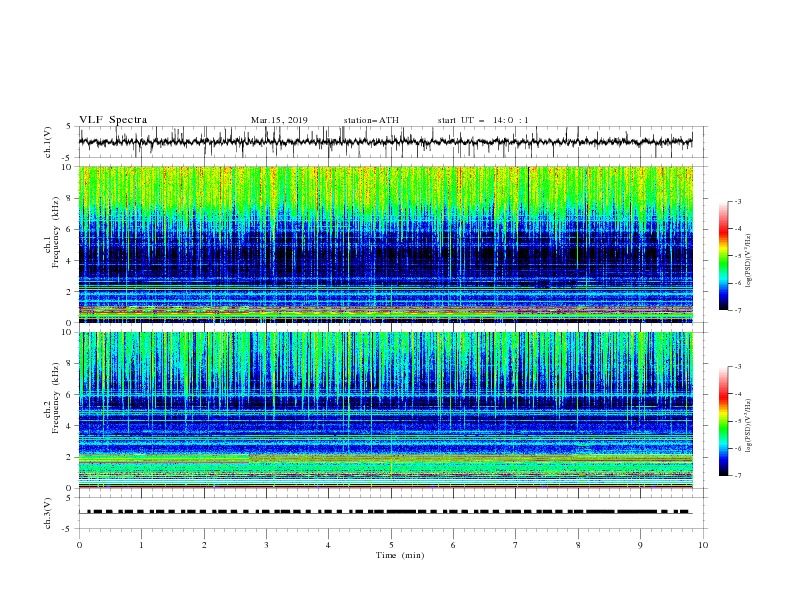Image resolution: width=792 pixels, height=612 pixels.
Task: Click time axis tick label '0'
Action: (x=79, y=545)
